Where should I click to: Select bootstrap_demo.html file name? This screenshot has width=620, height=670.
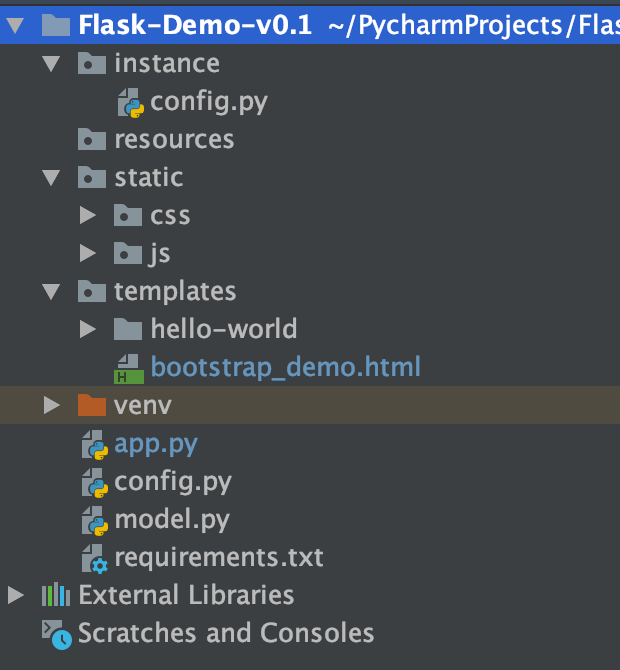(x=286, y=367)
